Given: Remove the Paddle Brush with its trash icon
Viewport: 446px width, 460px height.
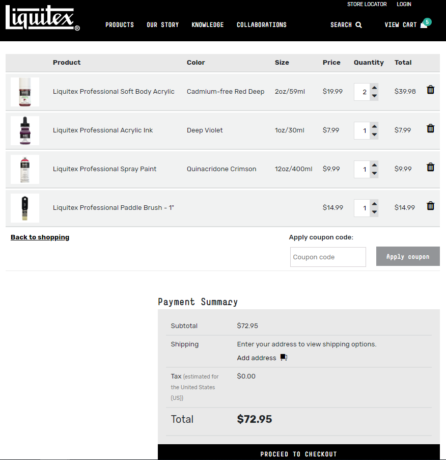Looking at the screenshot, I should [430, 206].
